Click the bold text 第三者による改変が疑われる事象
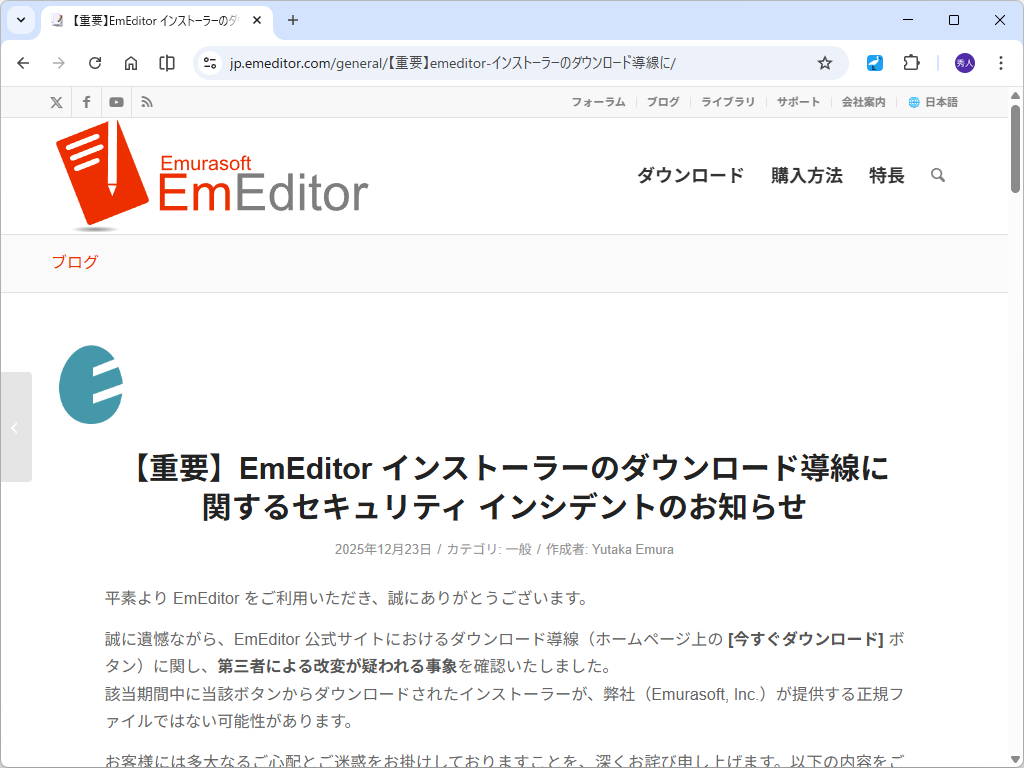This screenshot has width=1024, height=768. 337,666
